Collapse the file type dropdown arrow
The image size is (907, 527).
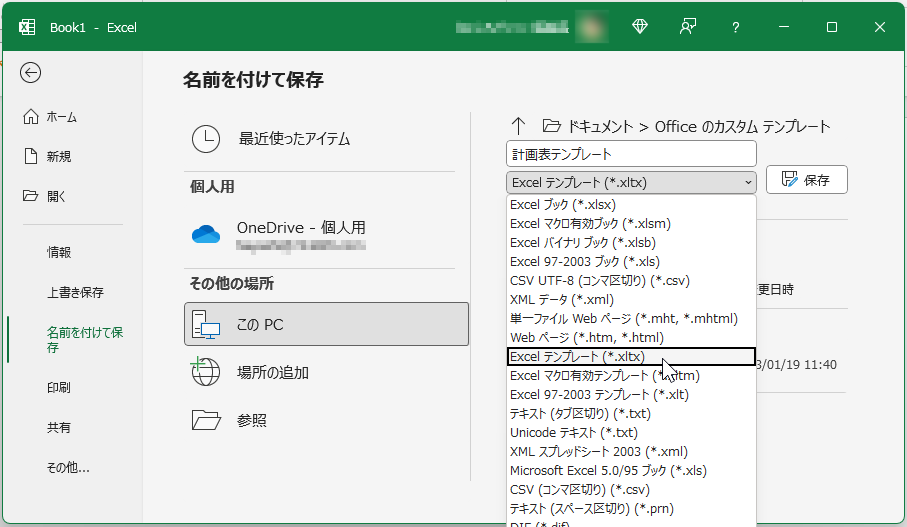(x=747, y=182)
